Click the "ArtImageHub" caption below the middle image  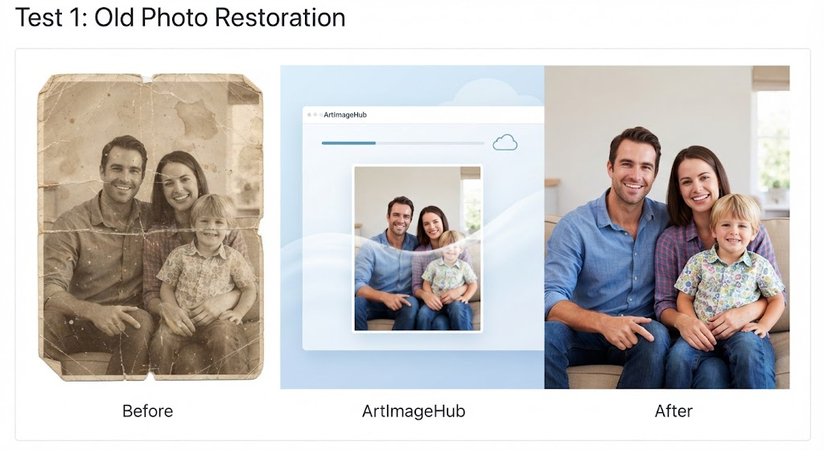(x=414, y=411)
